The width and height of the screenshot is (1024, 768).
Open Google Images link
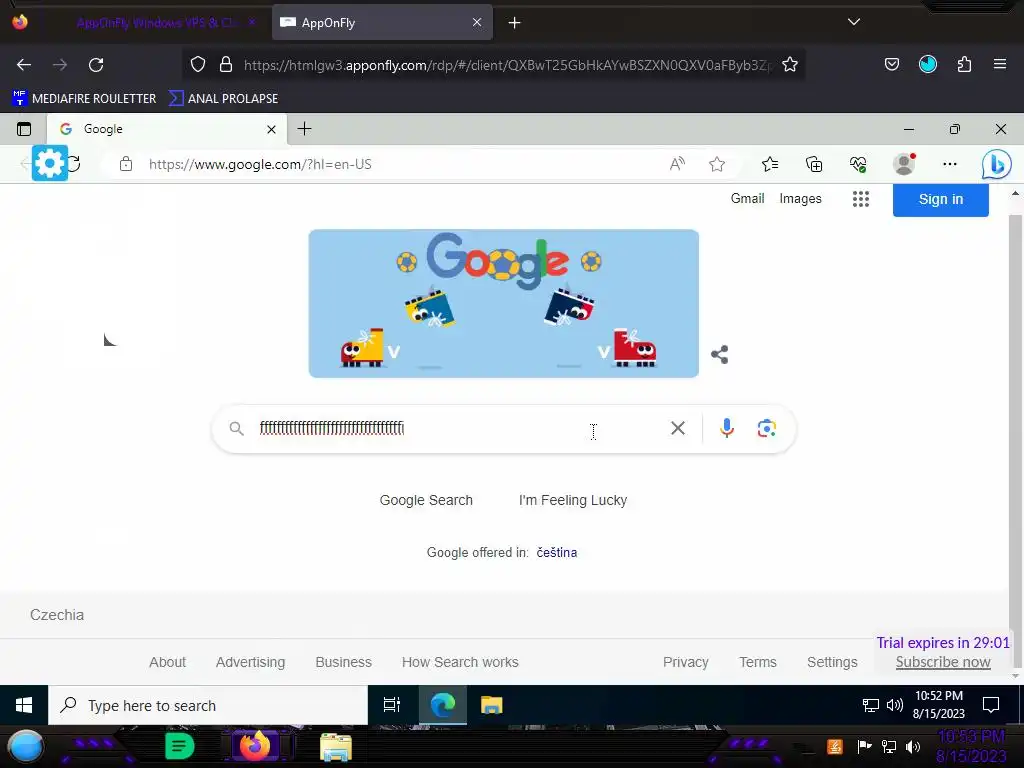(x=800, y=199)
